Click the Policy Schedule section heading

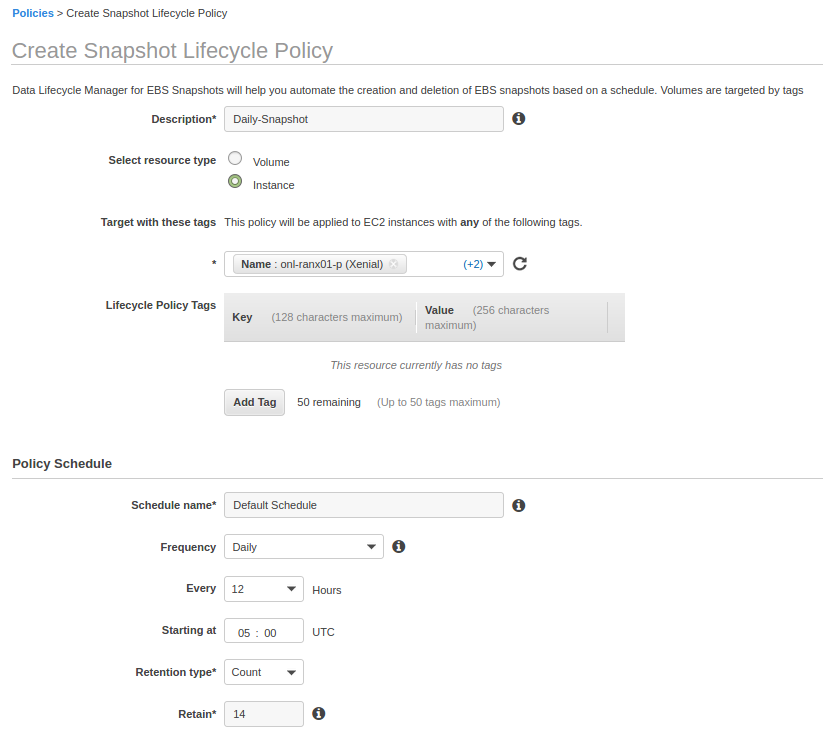tap(62, 463)
